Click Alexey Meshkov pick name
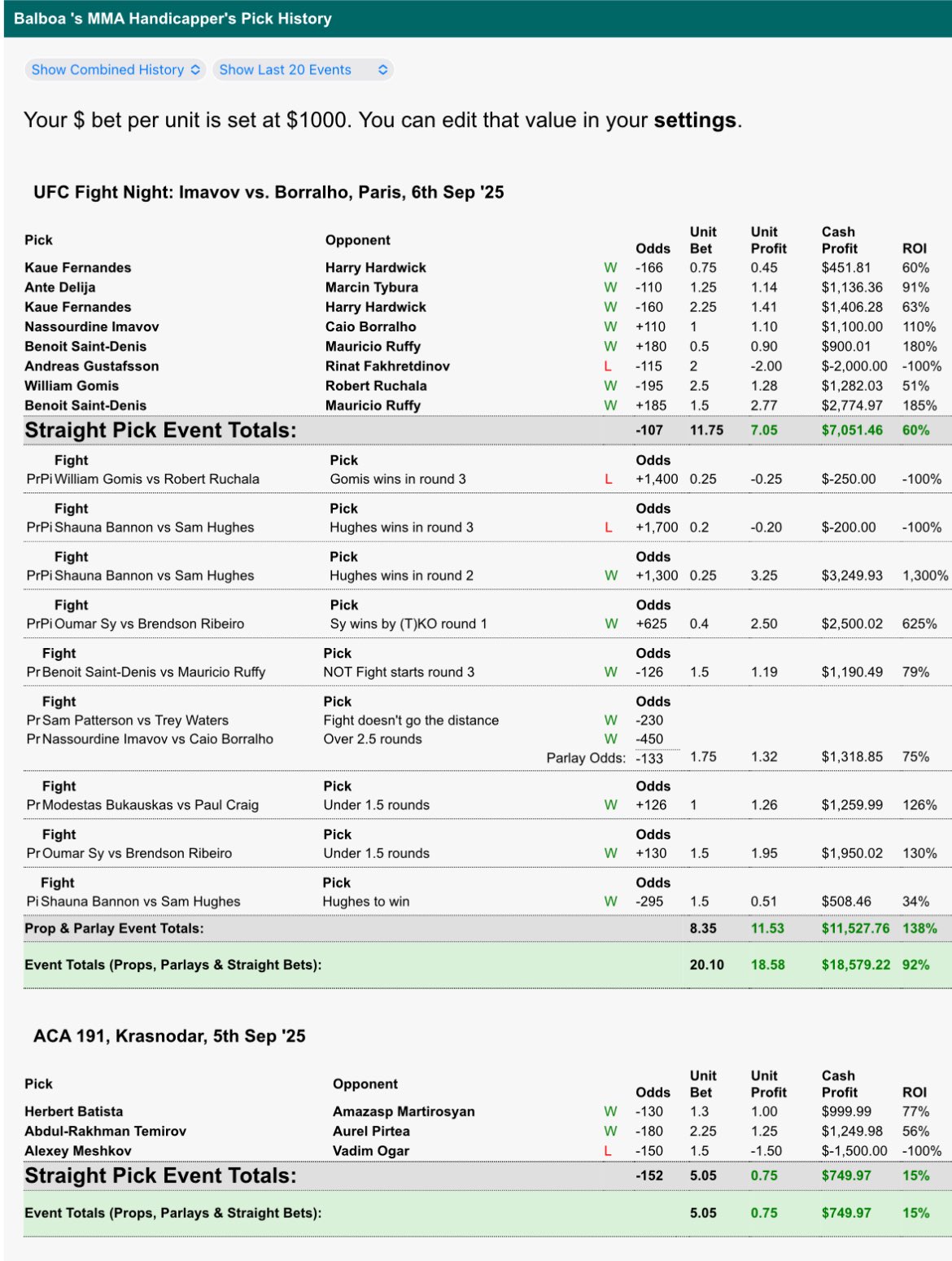The image size is (952, 1261). (x=77, y=1151)
